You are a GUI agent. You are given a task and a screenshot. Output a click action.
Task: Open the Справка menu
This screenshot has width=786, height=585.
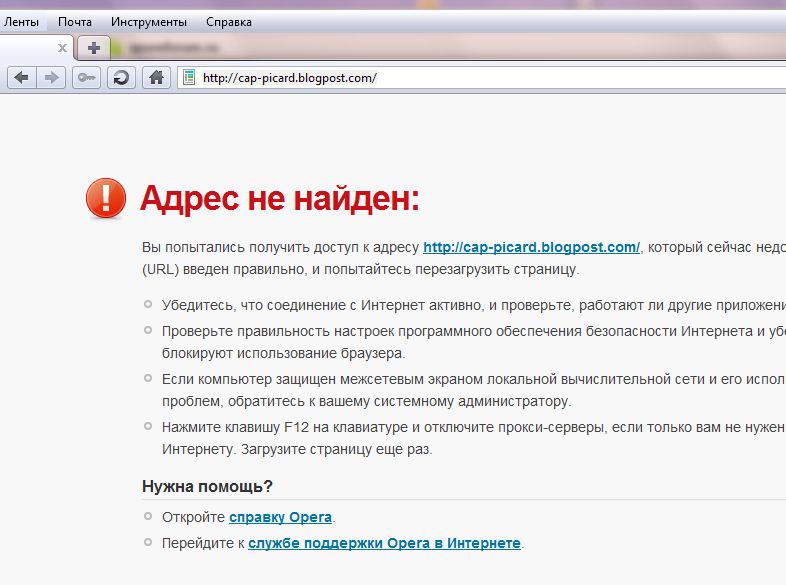(229, 22)
